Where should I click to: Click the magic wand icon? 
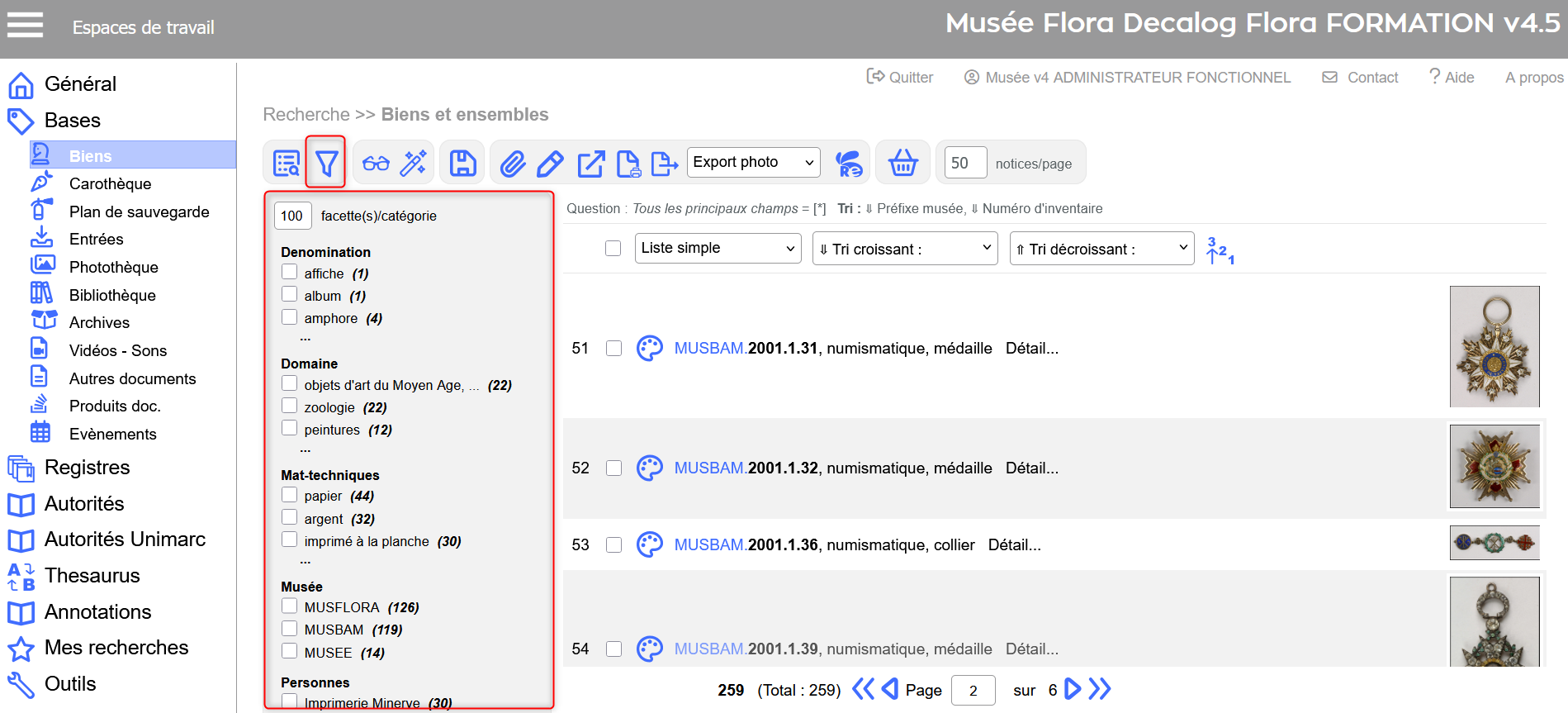pyautogui.click(x=413, y=163)
